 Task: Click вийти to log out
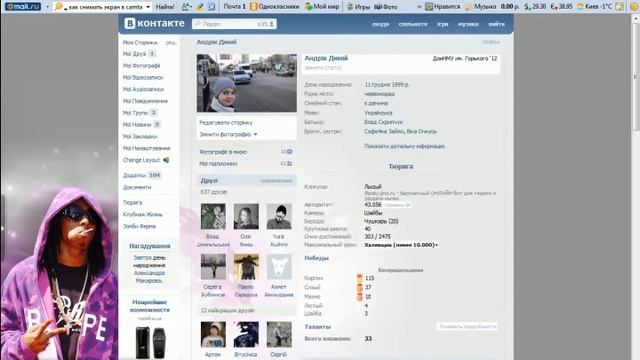click(496, 24)
